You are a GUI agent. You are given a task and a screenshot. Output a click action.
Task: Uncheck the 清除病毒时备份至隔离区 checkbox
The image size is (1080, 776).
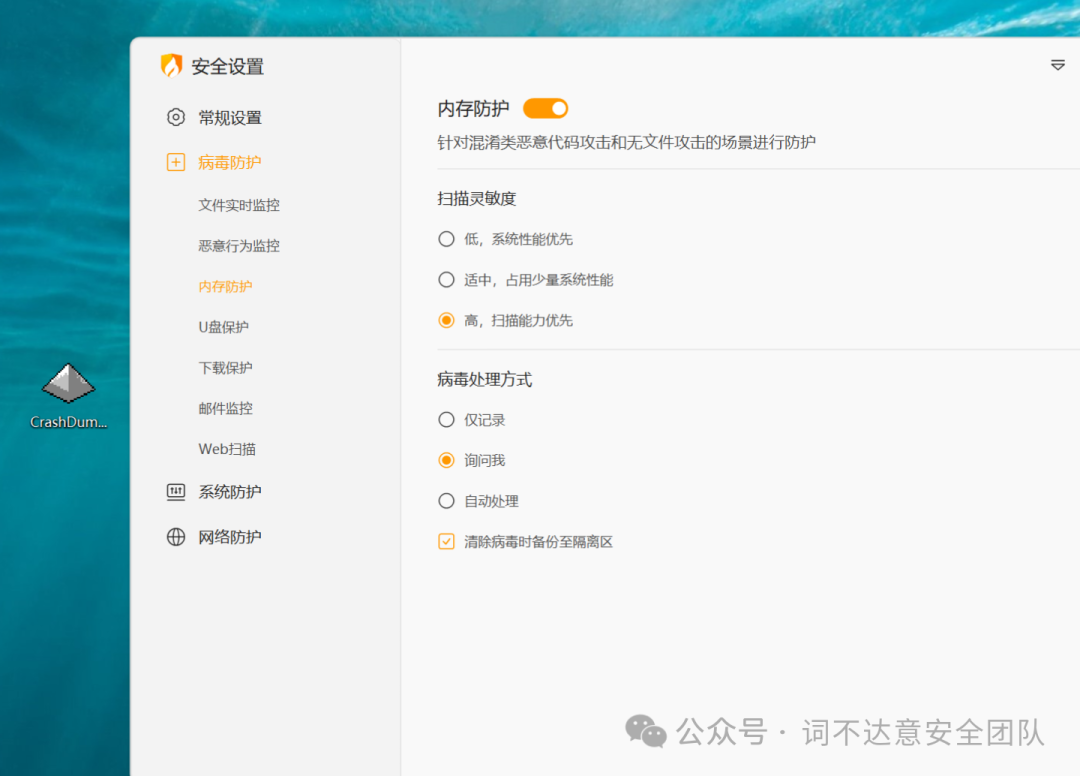point(446,541)
